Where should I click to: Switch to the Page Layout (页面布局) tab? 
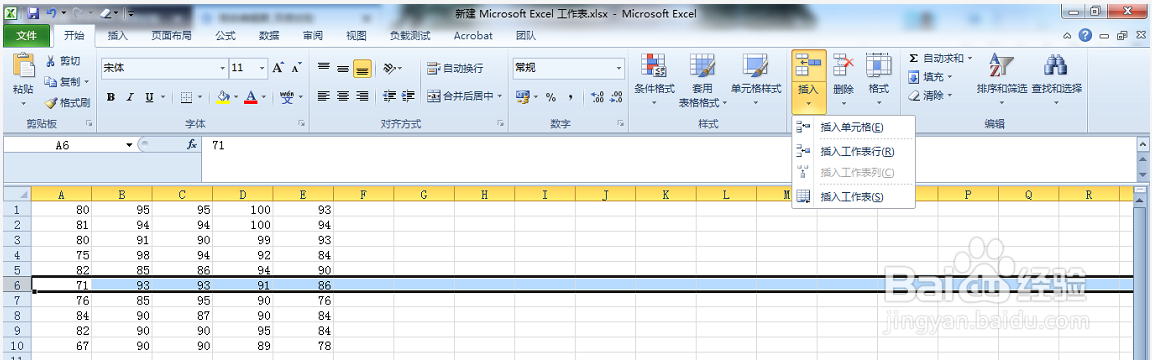[171, 35]
